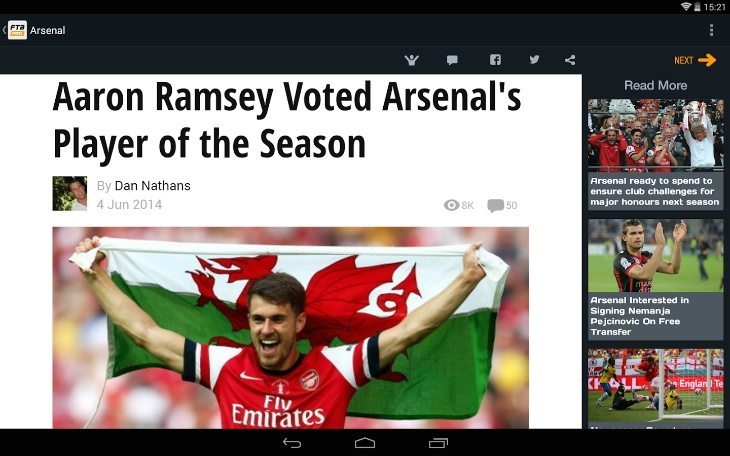Tap Android home navigation button
This screenshot has height=456, width=730.
pyautogui.click(x=365, y=443)
